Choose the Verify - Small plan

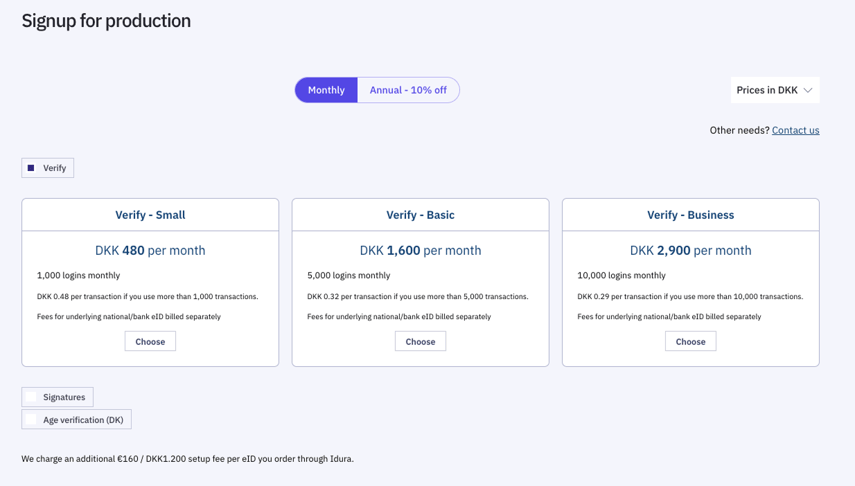click(x=150, y=341)
